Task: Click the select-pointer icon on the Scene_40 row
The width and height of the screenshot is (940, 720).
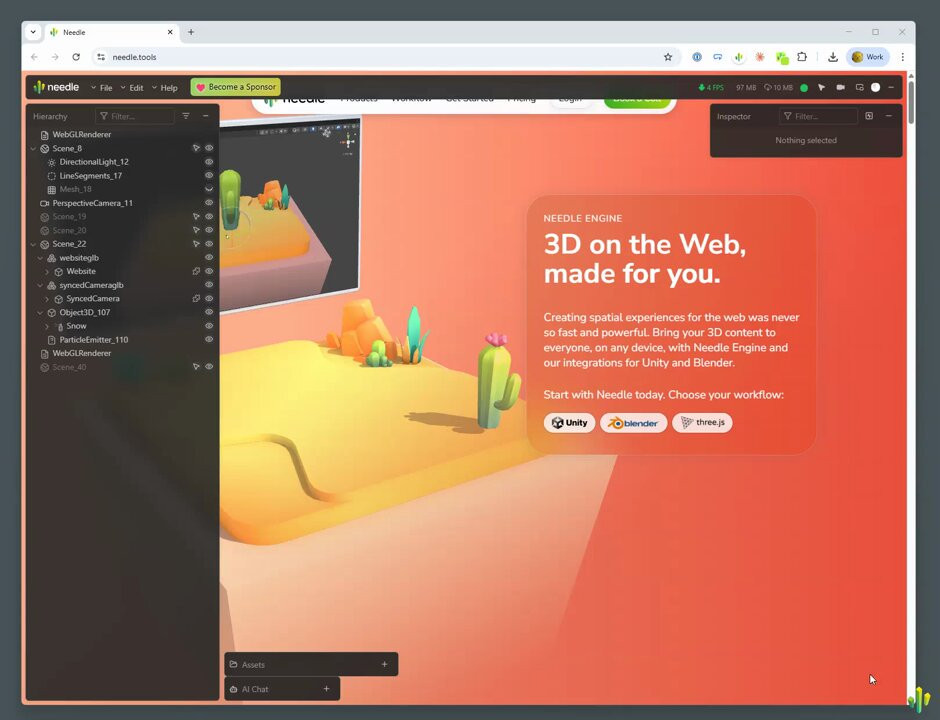Action: 196,367
